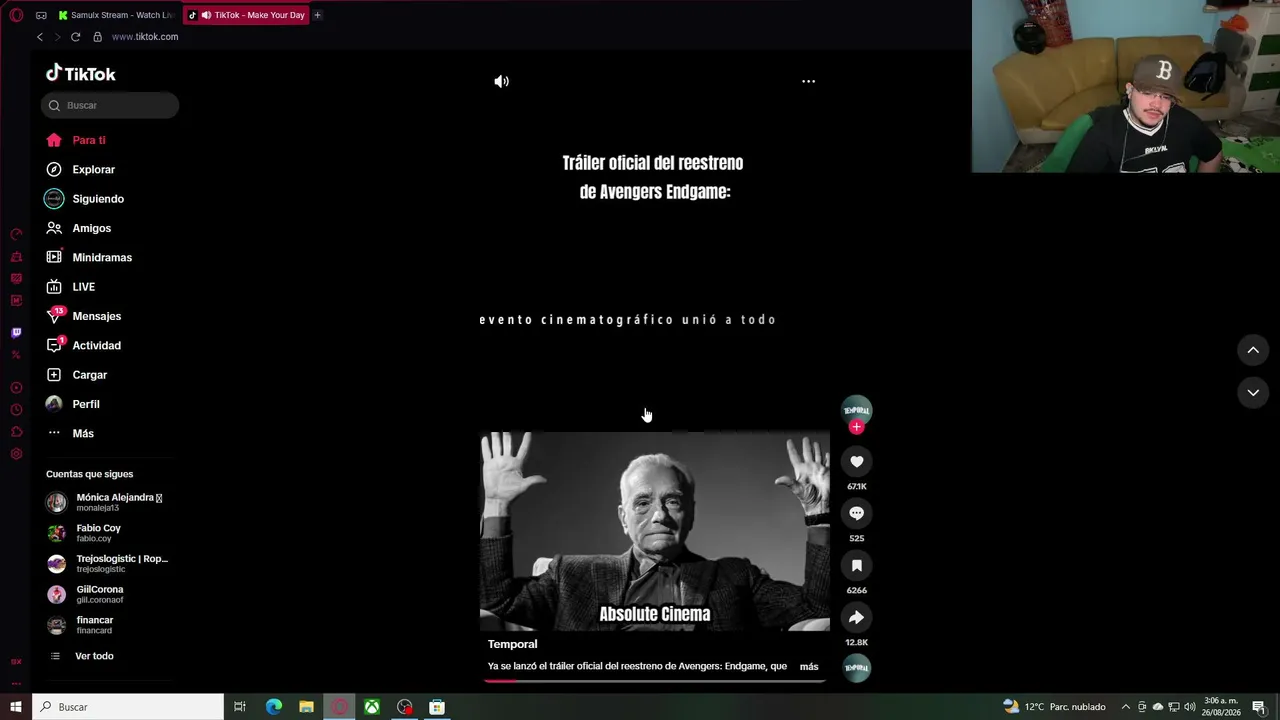Click the address bar showing www.tiktok.com
Image resolution: width=1280 pixels, height=720 pixels.
(145, 37)
